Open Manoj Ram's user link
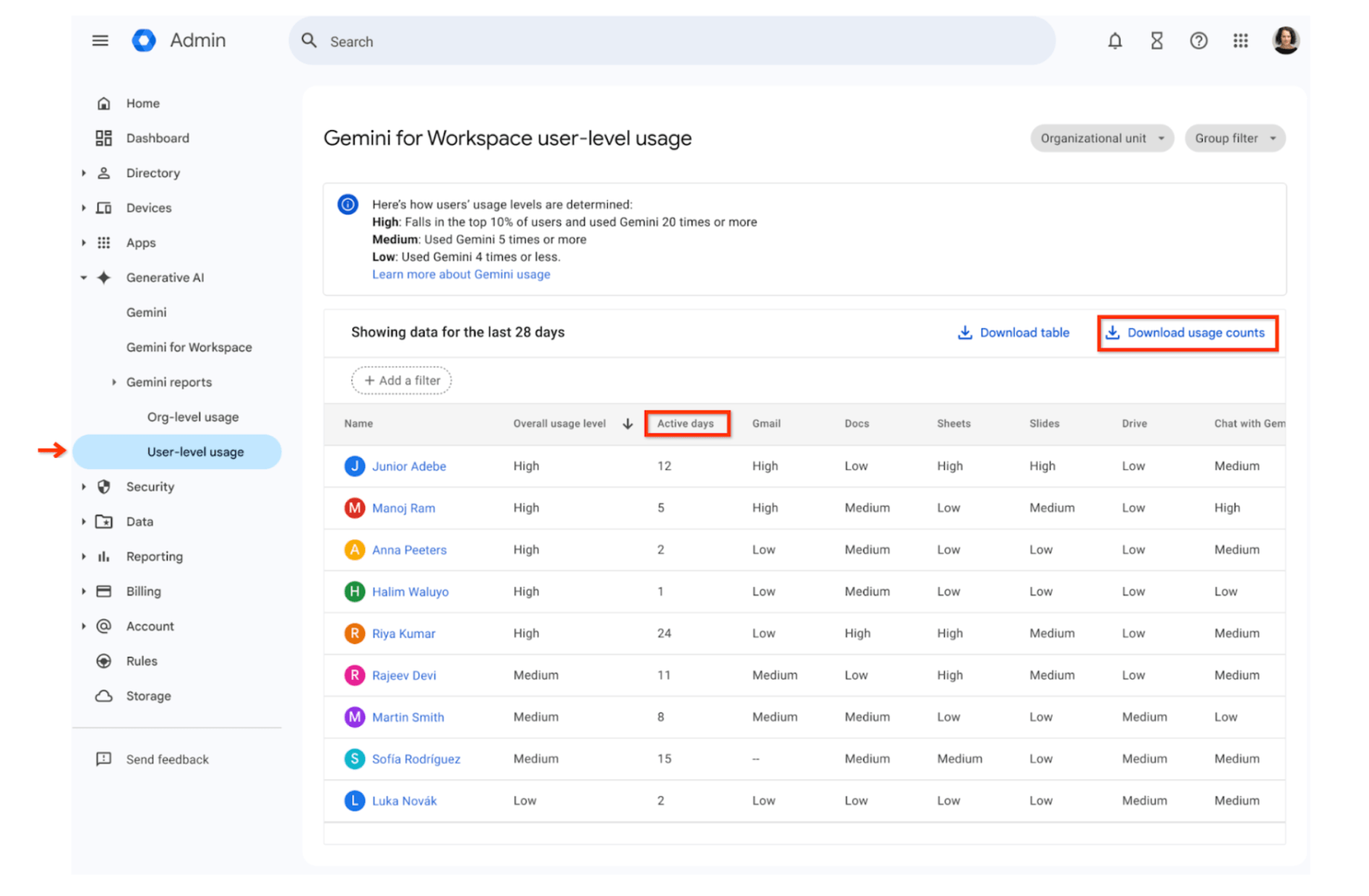The image size is (1369, 896). (403, 508)
